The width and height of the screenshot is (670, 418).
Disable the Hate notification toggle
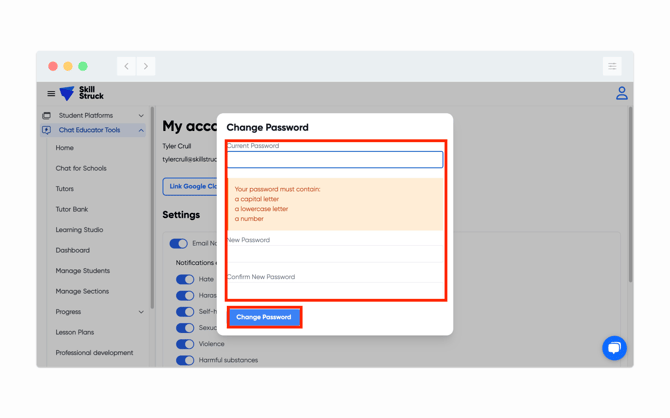pos(185,280)
